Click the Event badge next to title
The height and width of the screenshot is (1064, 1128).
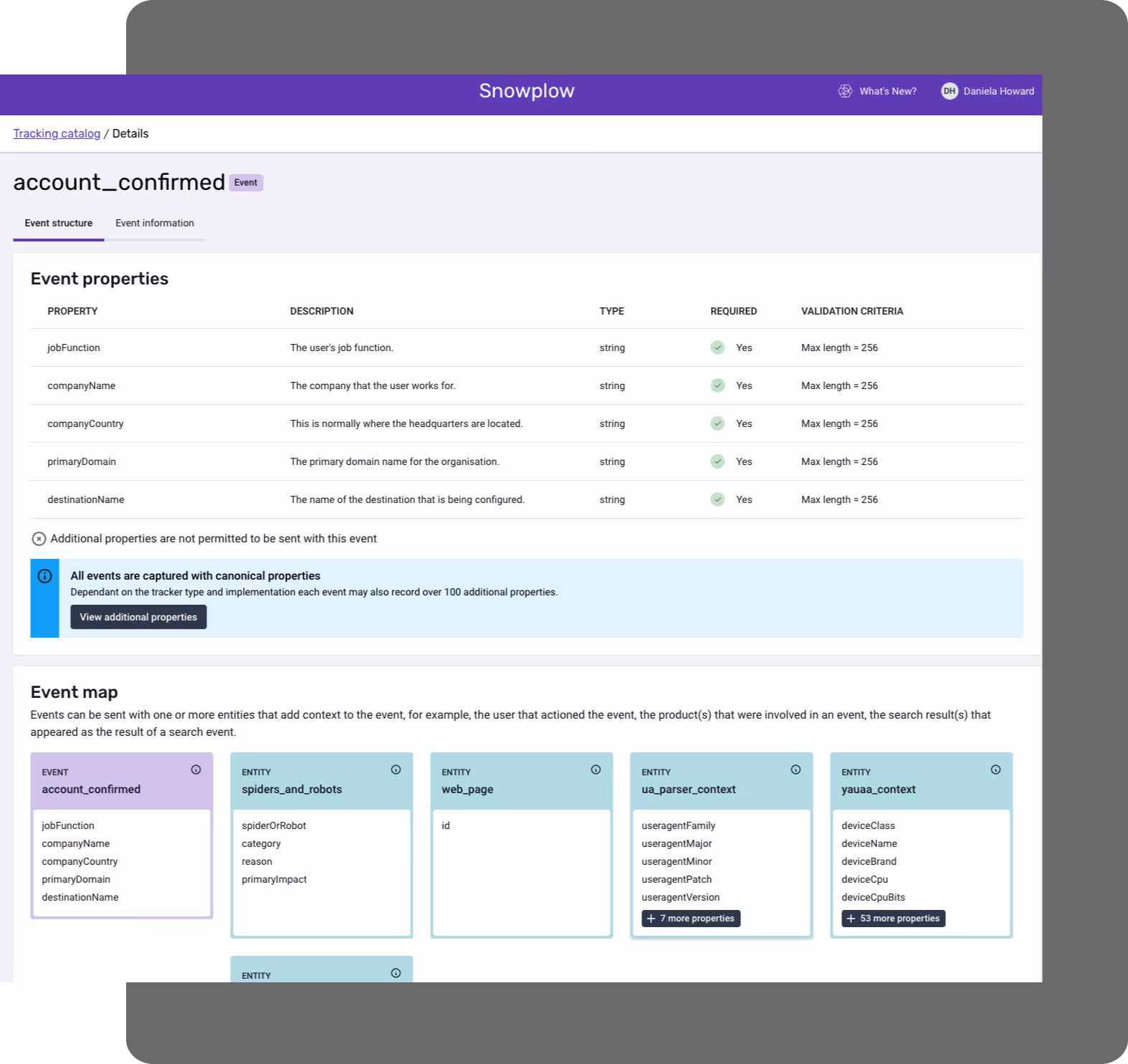tap(246, 183)
